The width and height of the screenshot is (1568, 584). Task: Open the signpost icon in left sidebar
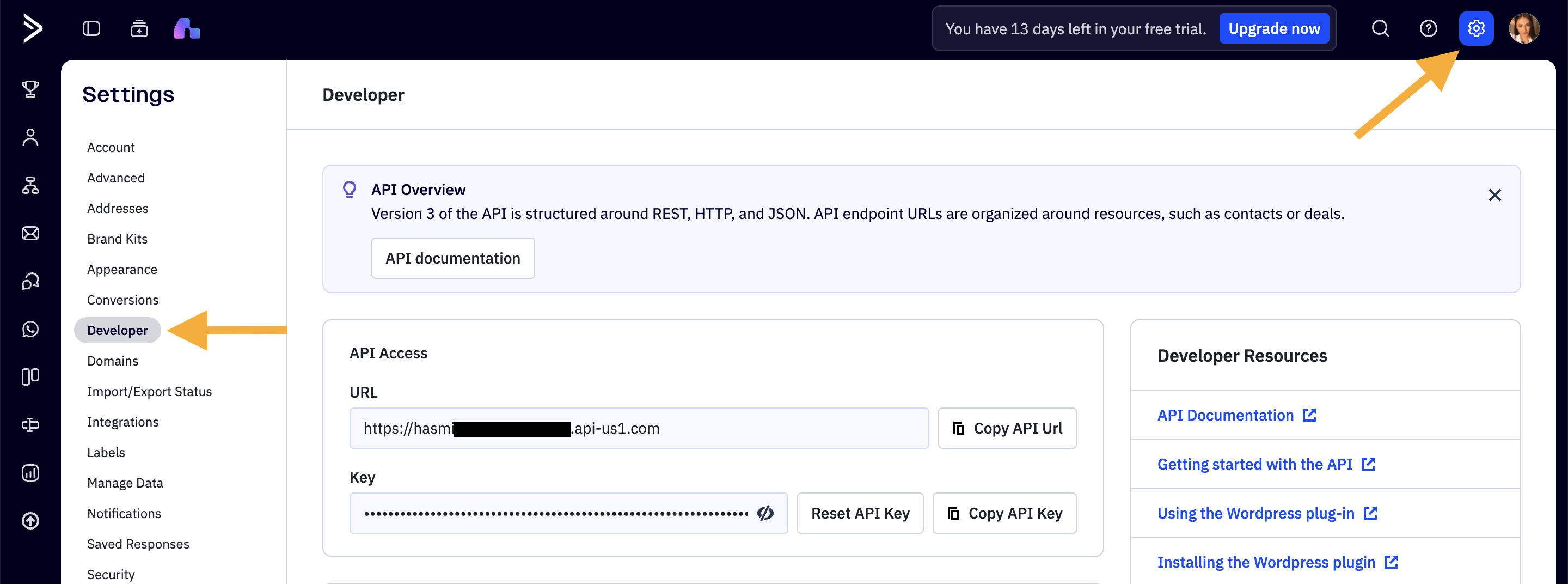pyautogui.click(x=30, y=425)
